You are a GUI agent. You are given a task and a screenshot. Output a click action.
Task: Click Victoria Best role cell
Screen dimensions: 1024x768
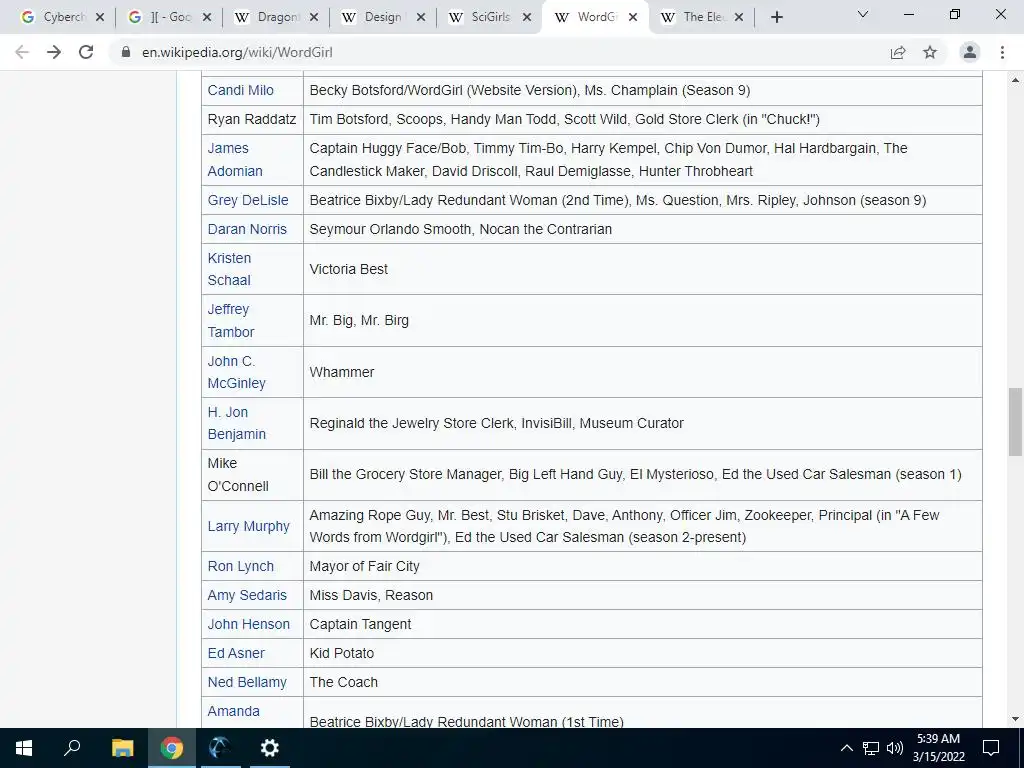(643, 269)
